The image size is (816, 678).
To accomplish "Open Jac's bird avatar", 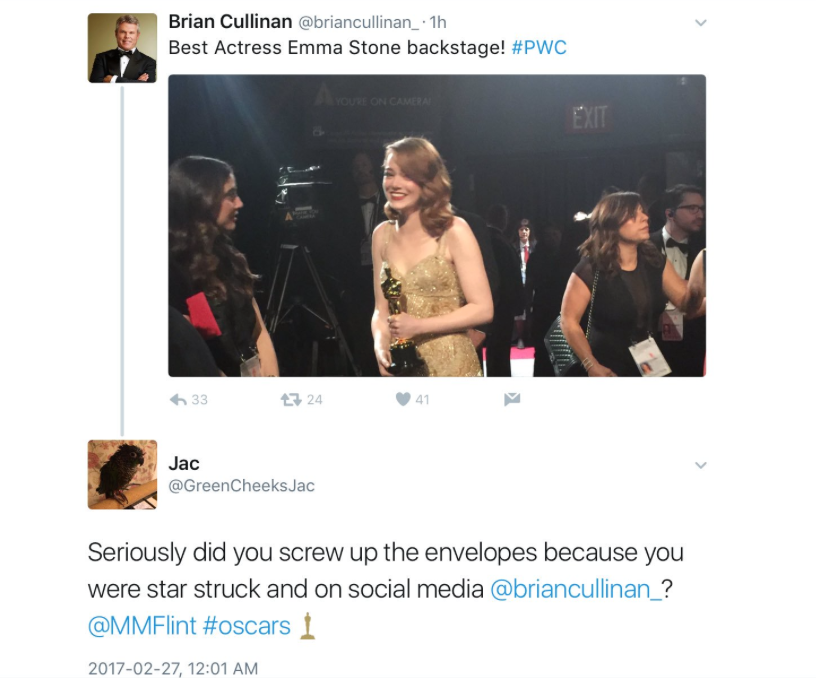I will 122,474.
